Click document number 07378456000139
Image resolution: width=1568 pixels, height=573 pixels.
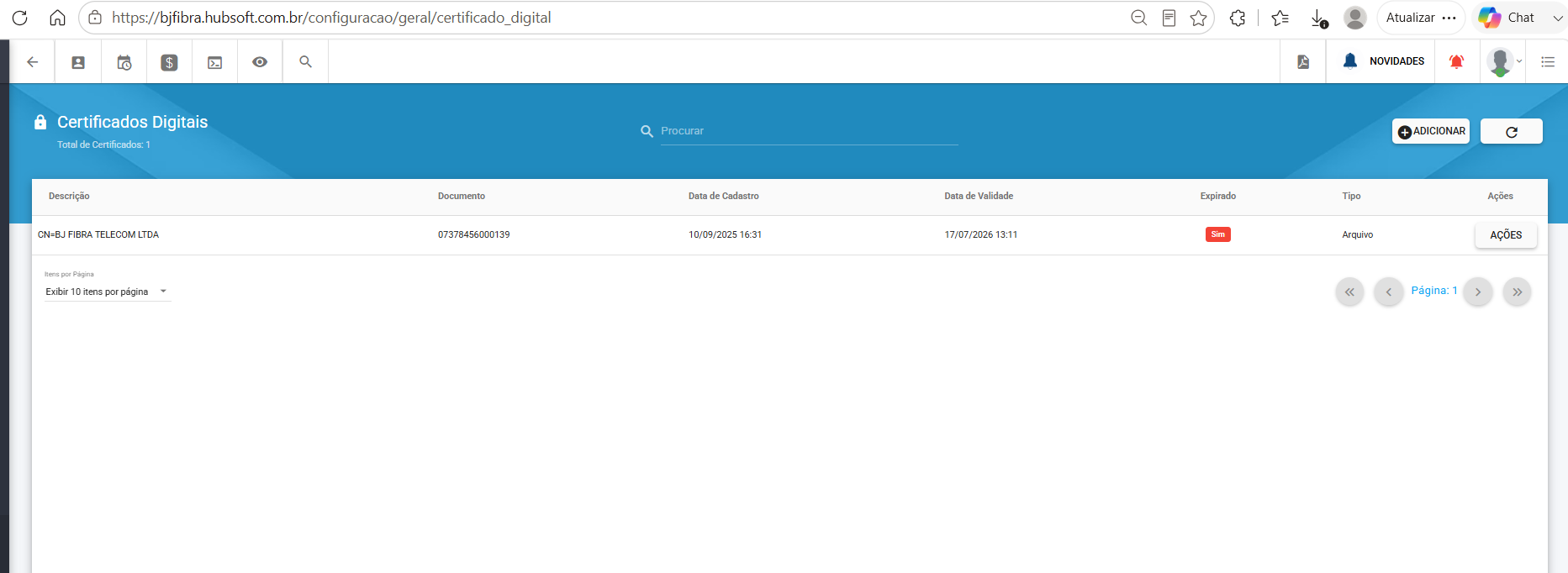473,234
